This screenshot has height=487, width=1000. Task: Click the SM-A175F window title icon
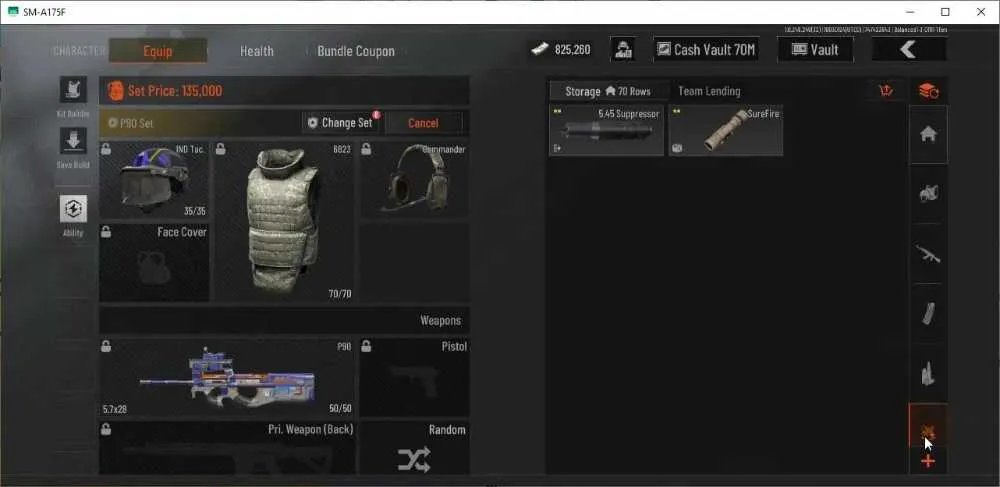13,11
